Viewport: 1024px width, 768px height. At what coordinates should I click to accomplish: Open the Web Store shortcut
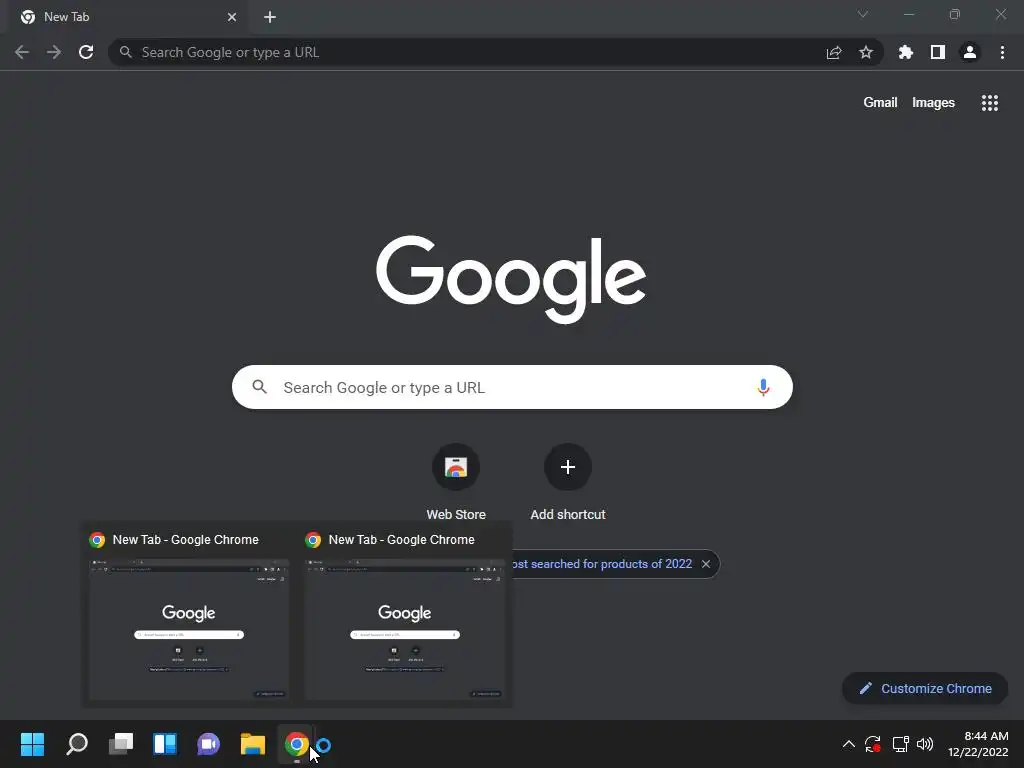click(x=456, y=483)
